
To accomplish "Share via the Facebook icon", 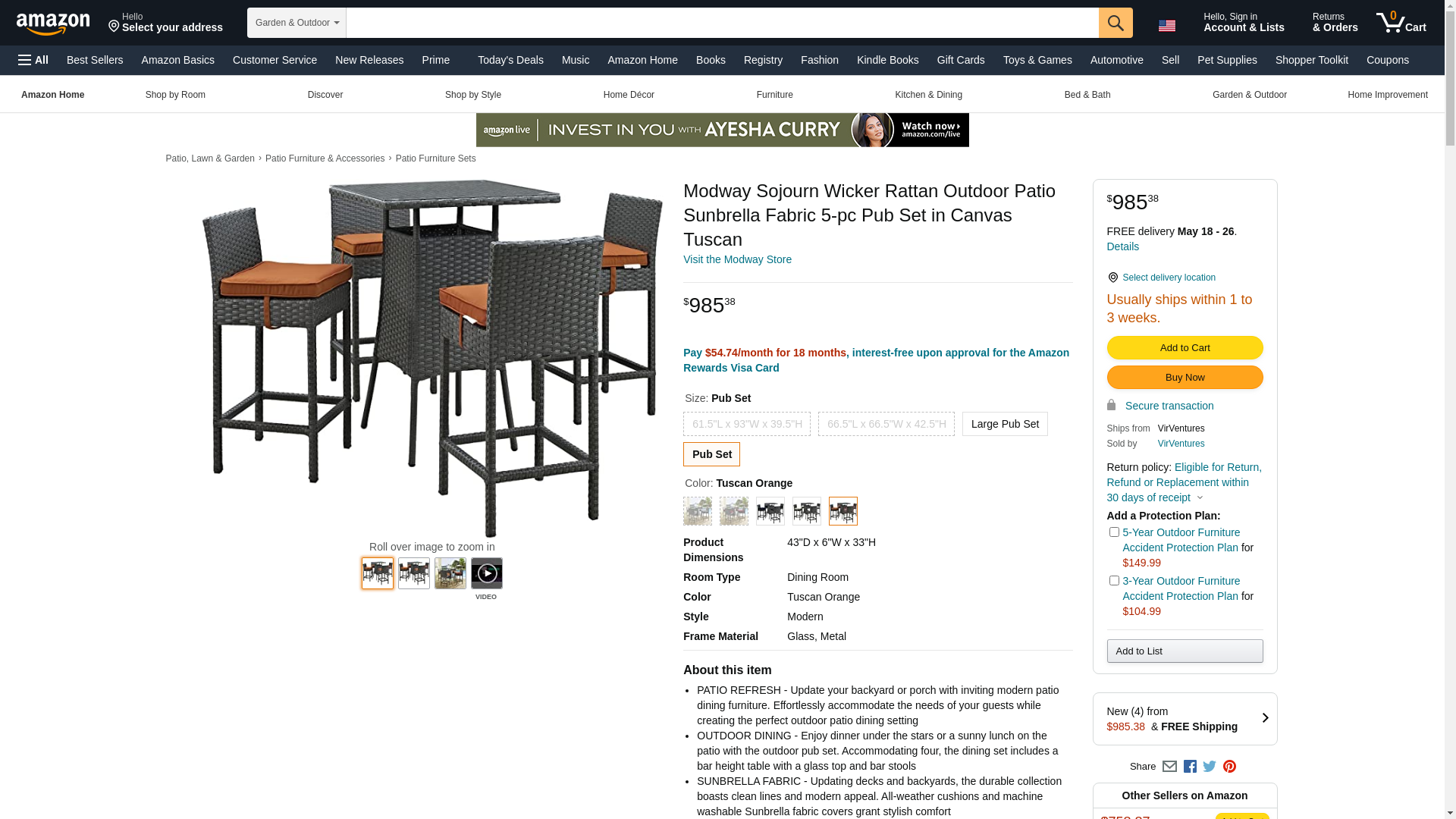I will pyautogui.click(x=1190, y=767).
